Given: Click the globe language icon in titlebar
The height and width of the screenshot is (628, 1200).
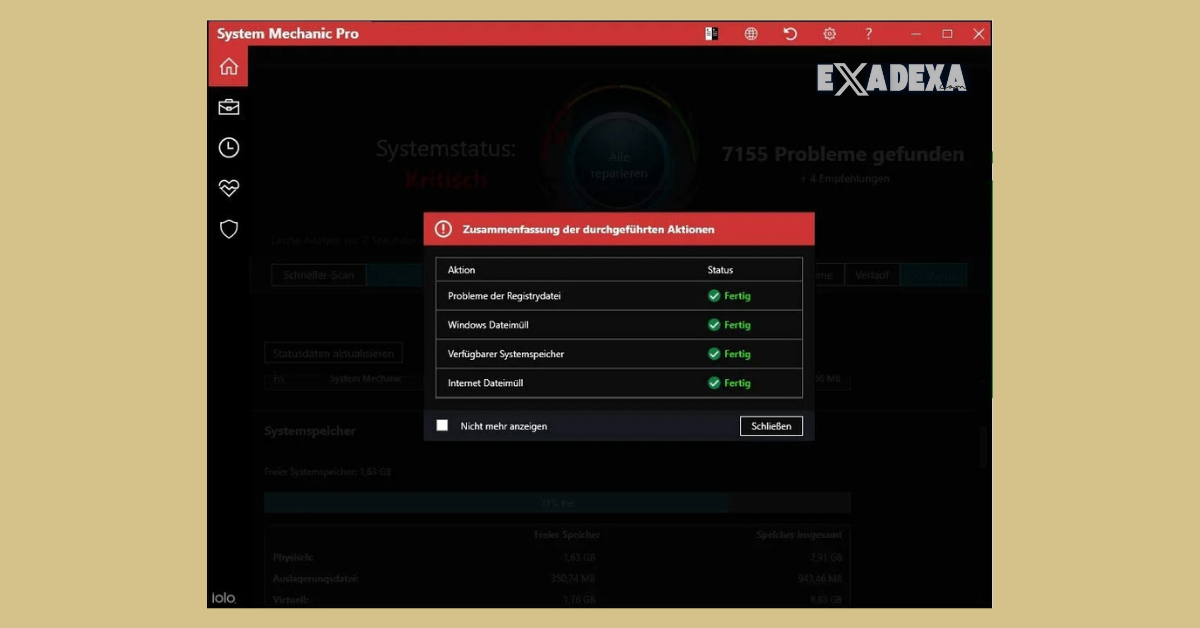Looking at the screenshot, I should (750, 33).
